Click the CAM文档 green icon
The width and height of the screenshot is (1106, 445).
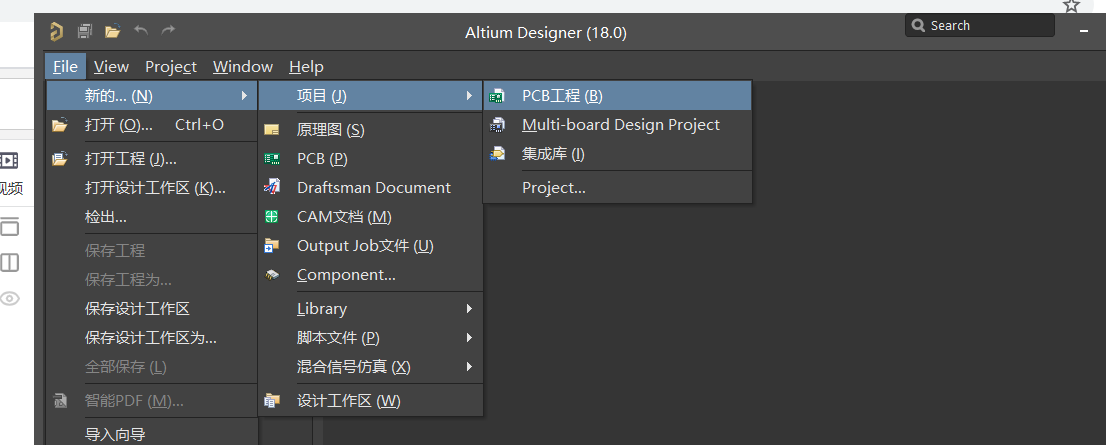pos(272,217)
